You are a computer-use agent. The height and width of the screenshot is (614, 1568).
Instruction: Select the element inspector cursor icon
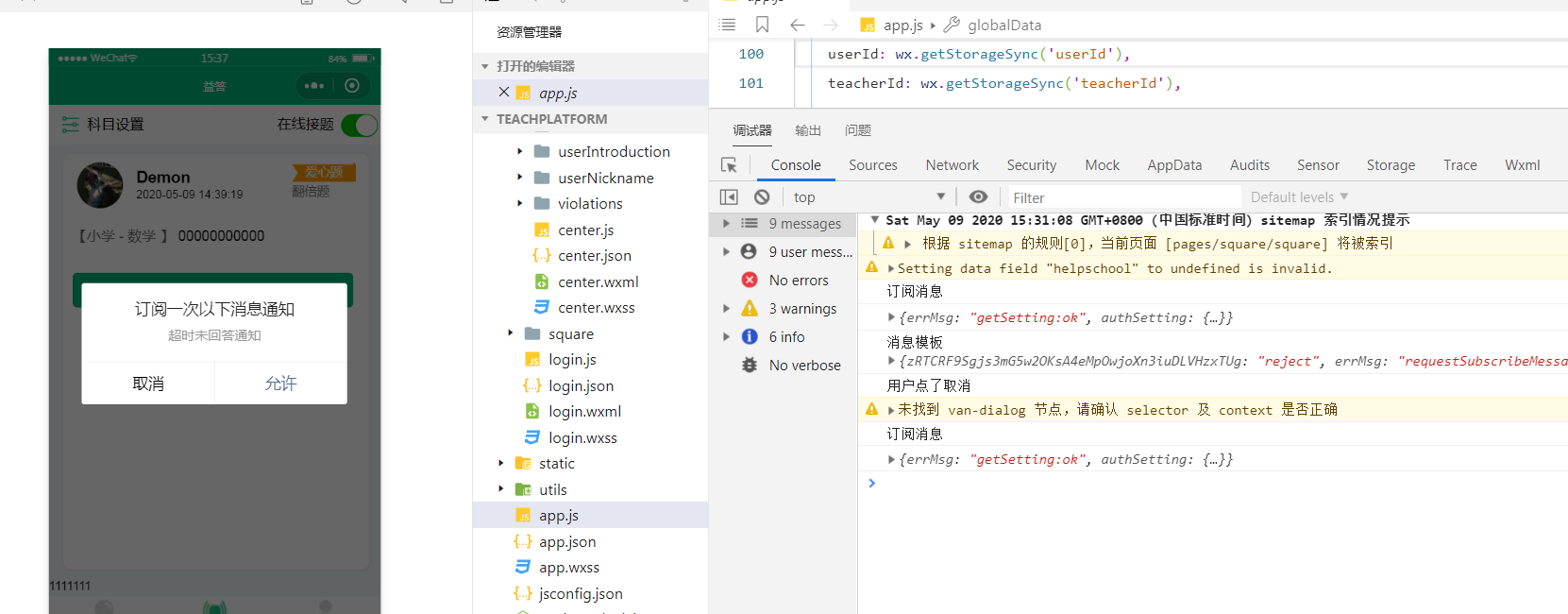(x=729, y=165)
